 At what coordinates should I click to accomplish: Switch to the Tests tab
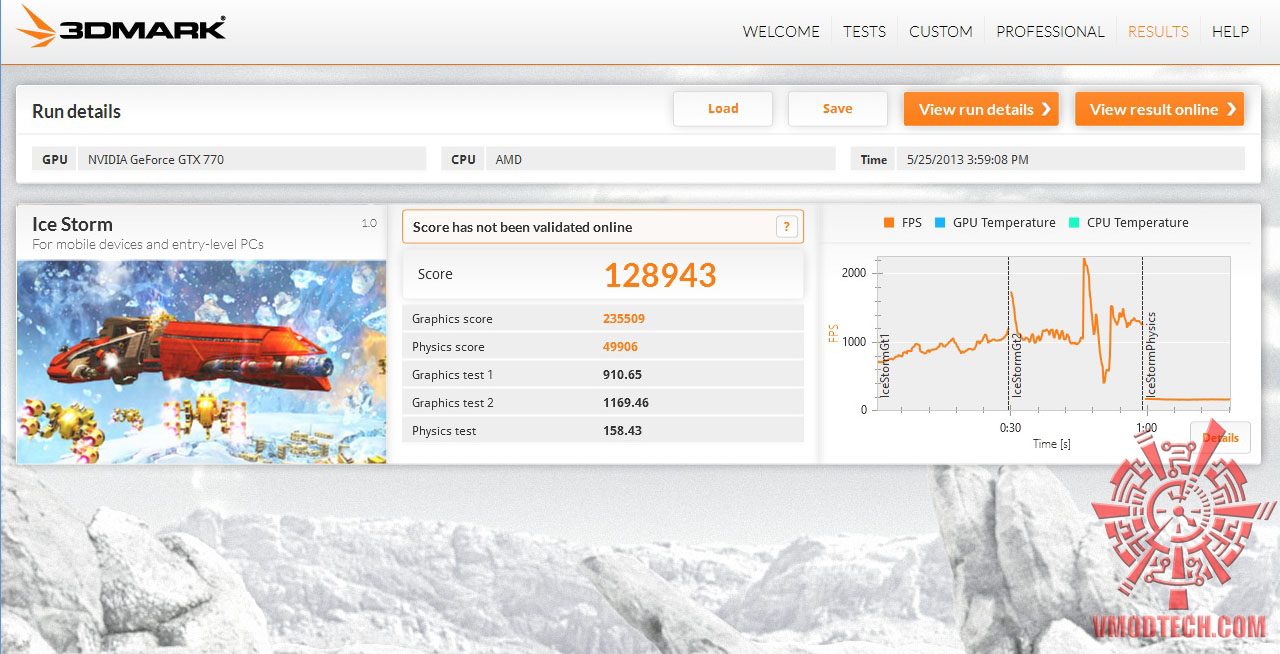(x=864, y=32)
